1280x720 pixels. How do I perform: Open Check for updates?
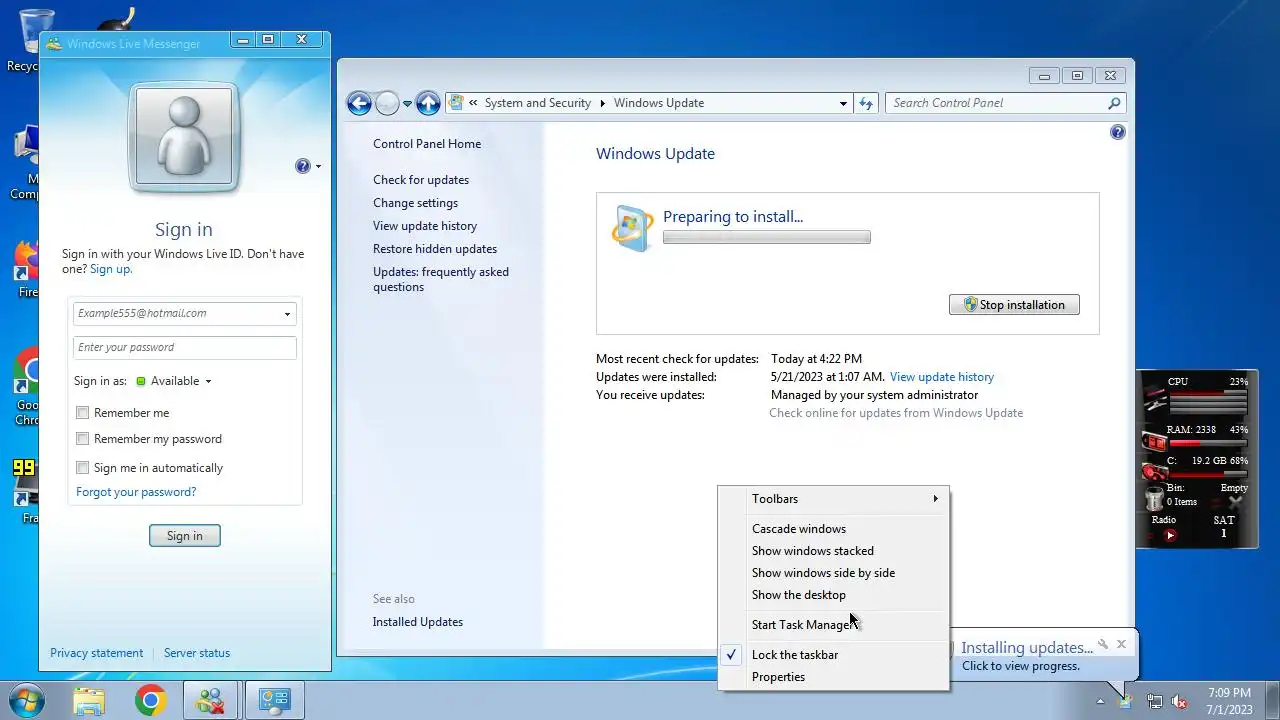[421, 180]
